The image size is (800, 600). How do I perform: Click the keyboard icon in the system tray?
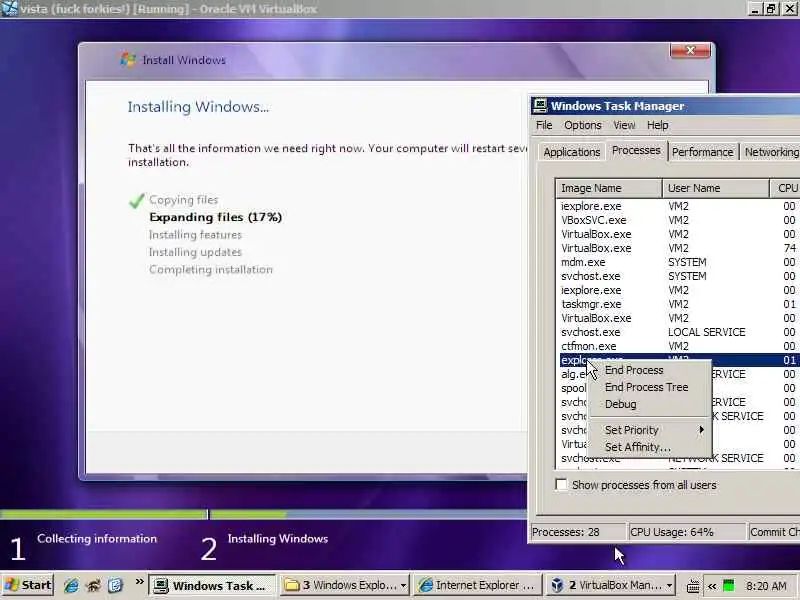(x=693, y=586)
